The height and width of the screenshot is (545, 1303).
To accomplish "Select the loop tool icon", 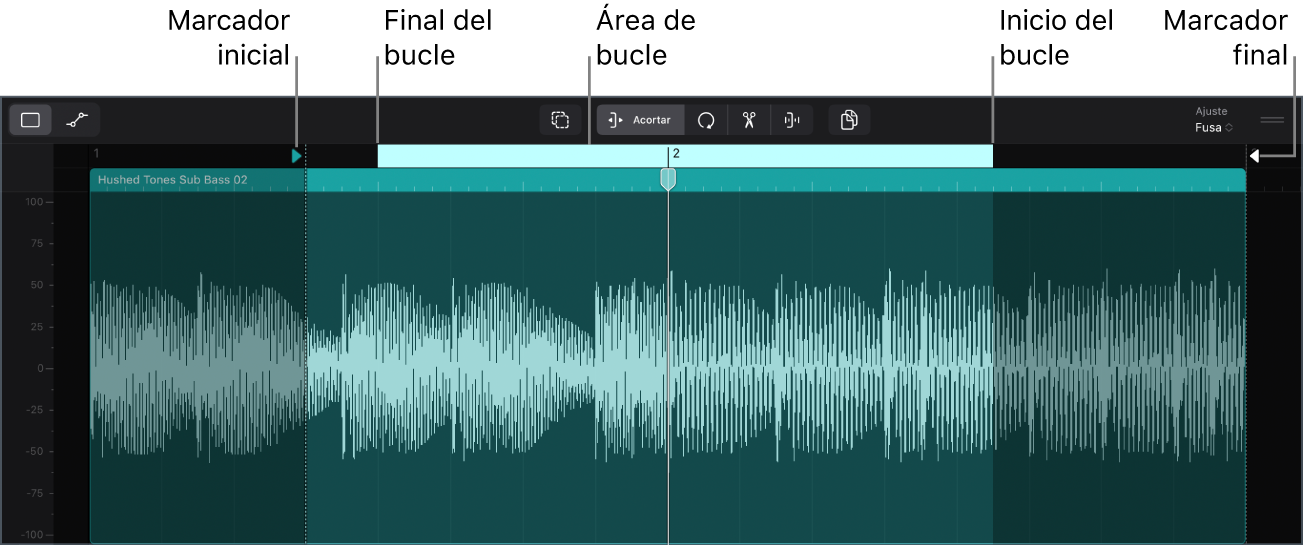I will [706, 120].
